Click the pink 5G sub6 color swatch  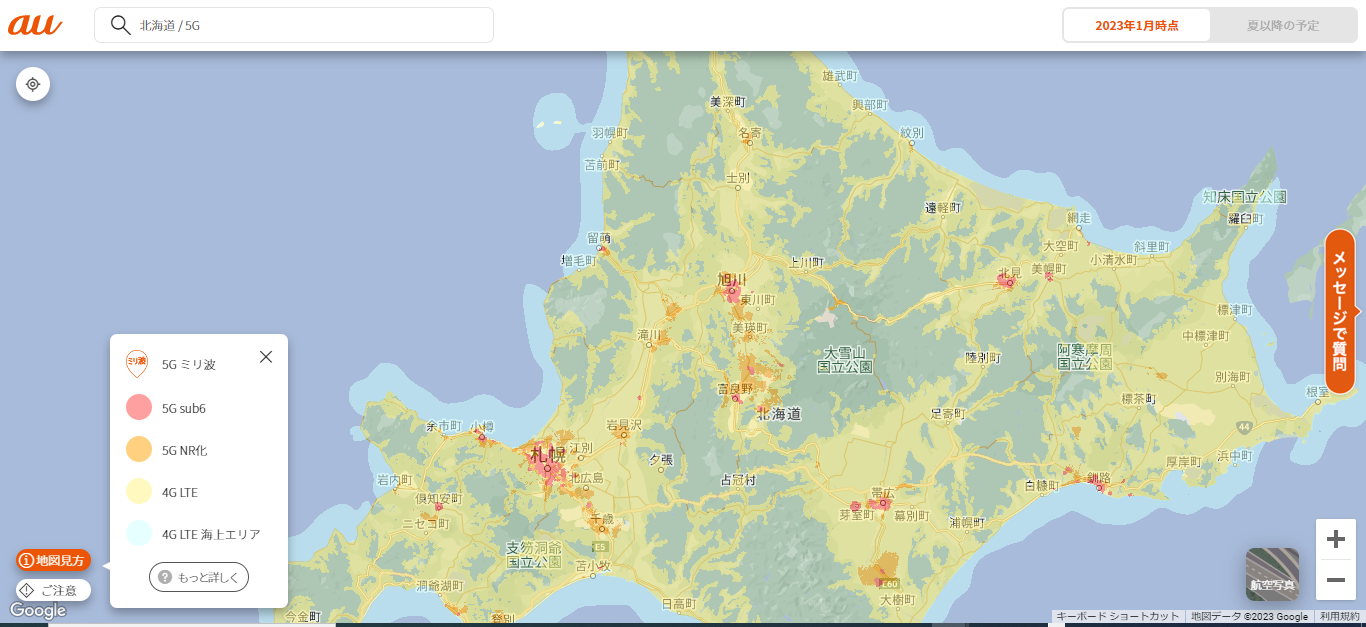click(x=139, y=407)
